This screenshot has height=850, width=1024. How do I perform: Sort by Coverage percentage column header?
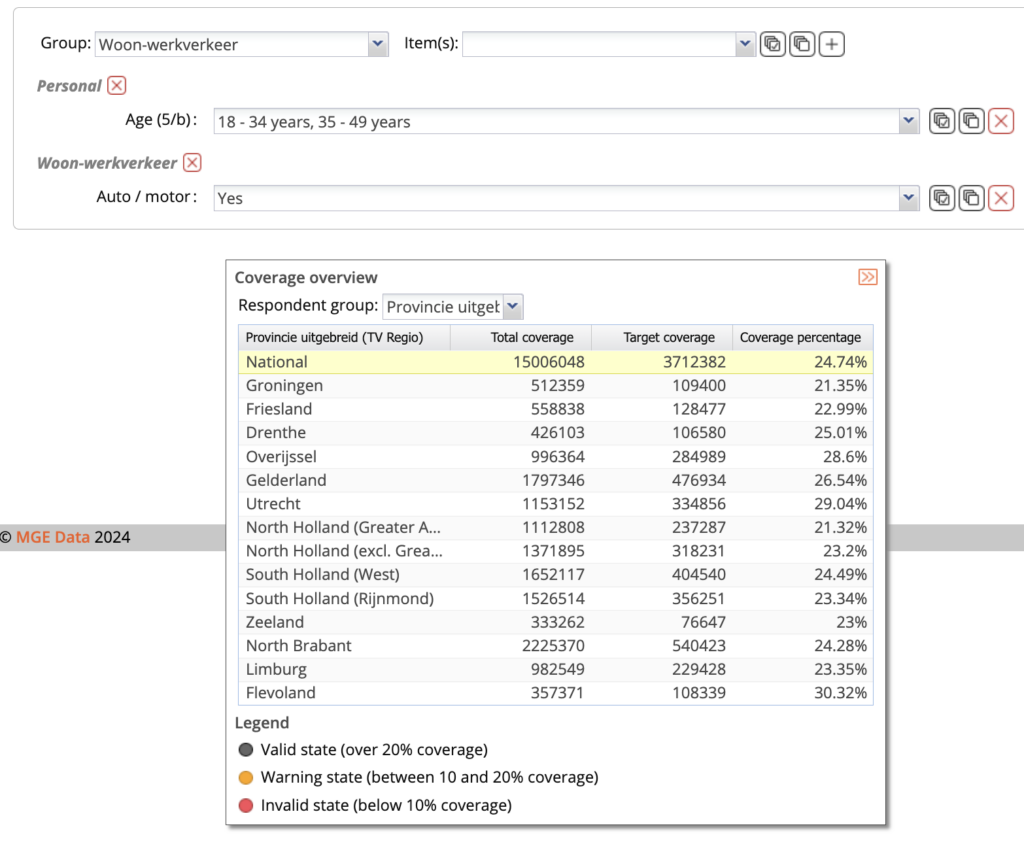[x=800, y=338]
